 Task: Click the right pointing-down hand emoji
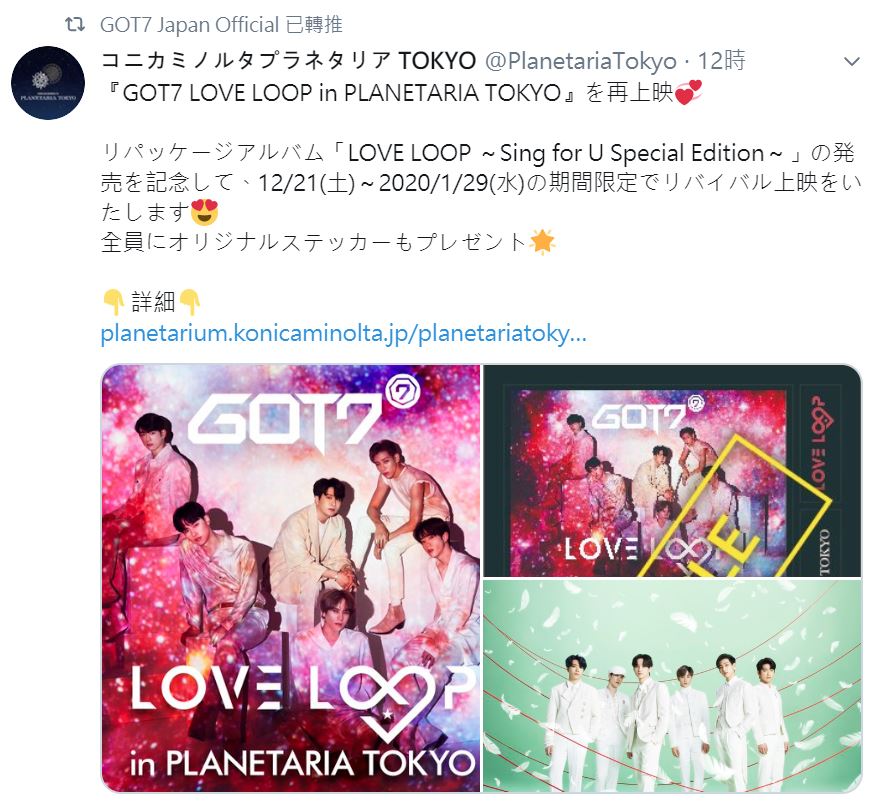click(189, 302)
